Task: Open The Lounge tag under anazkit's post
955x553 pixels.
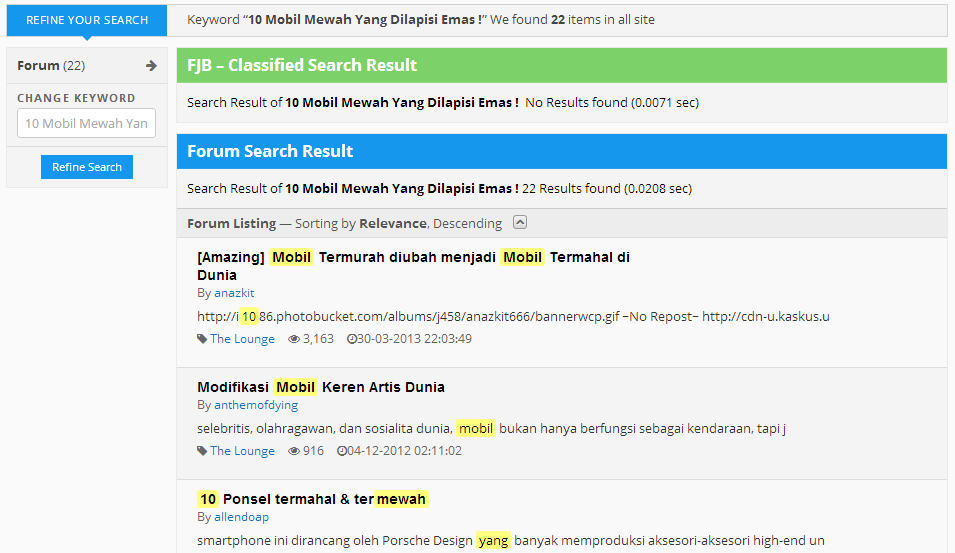Action: pyautogui.click(x=242, y=339)
